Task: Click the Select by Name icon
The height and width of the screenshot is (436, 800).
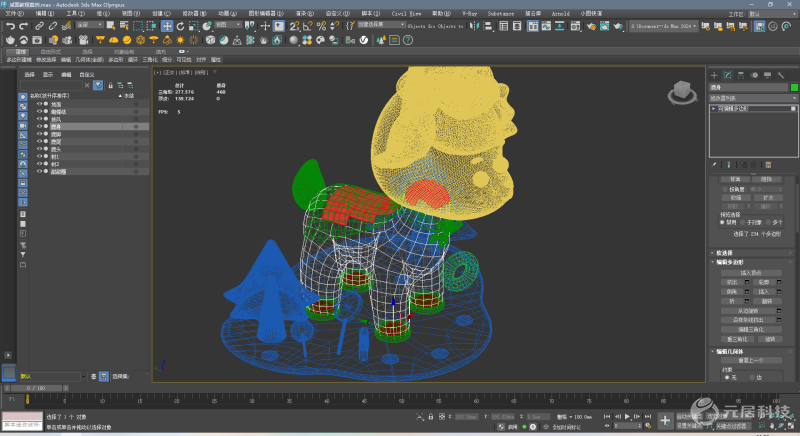Action: click(x=124, y=26)
